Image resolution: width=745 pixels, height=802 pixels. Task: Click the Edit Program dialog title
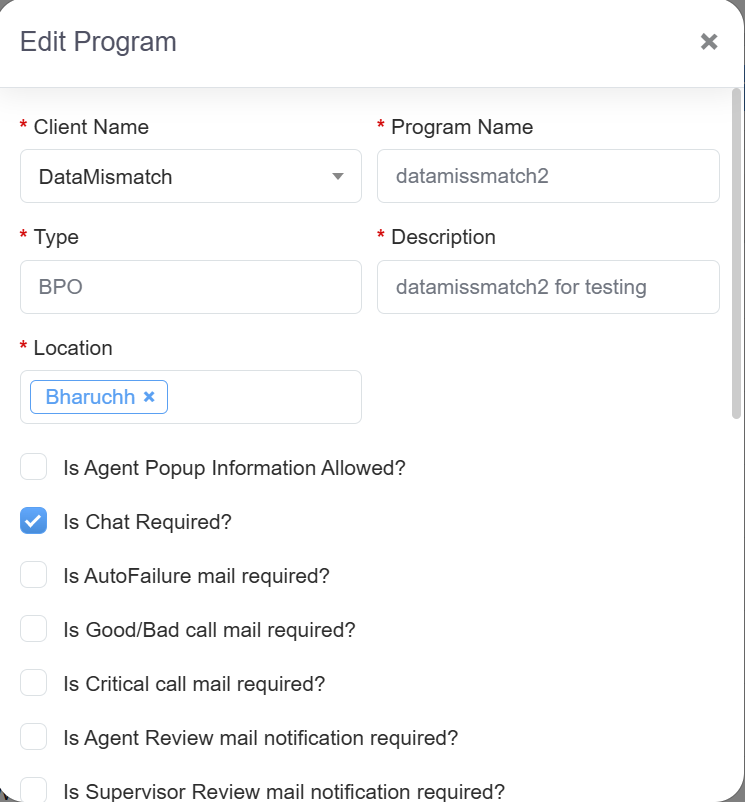98,42
